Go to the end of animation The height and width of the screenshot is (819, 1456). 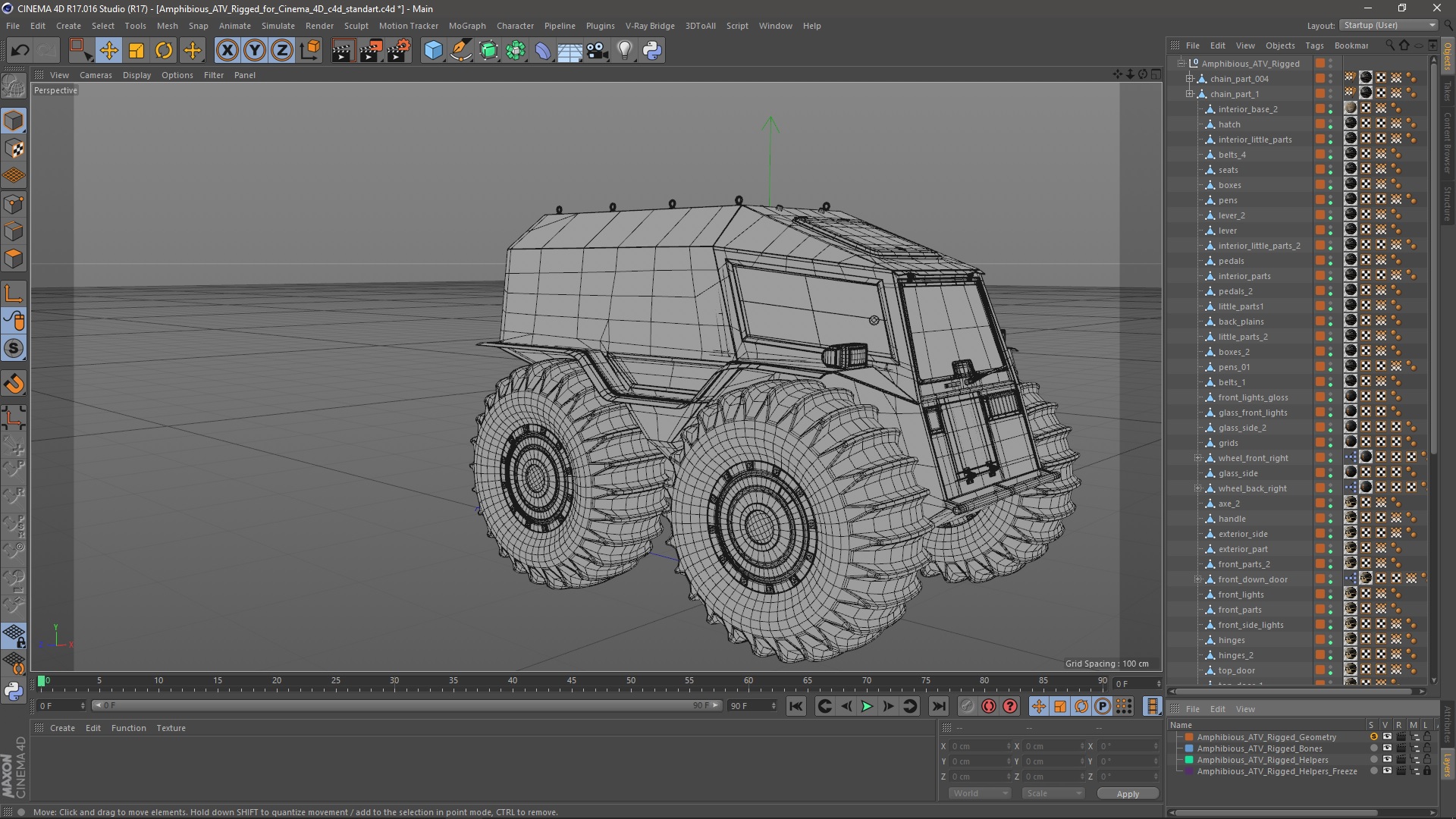coord(939,706)
